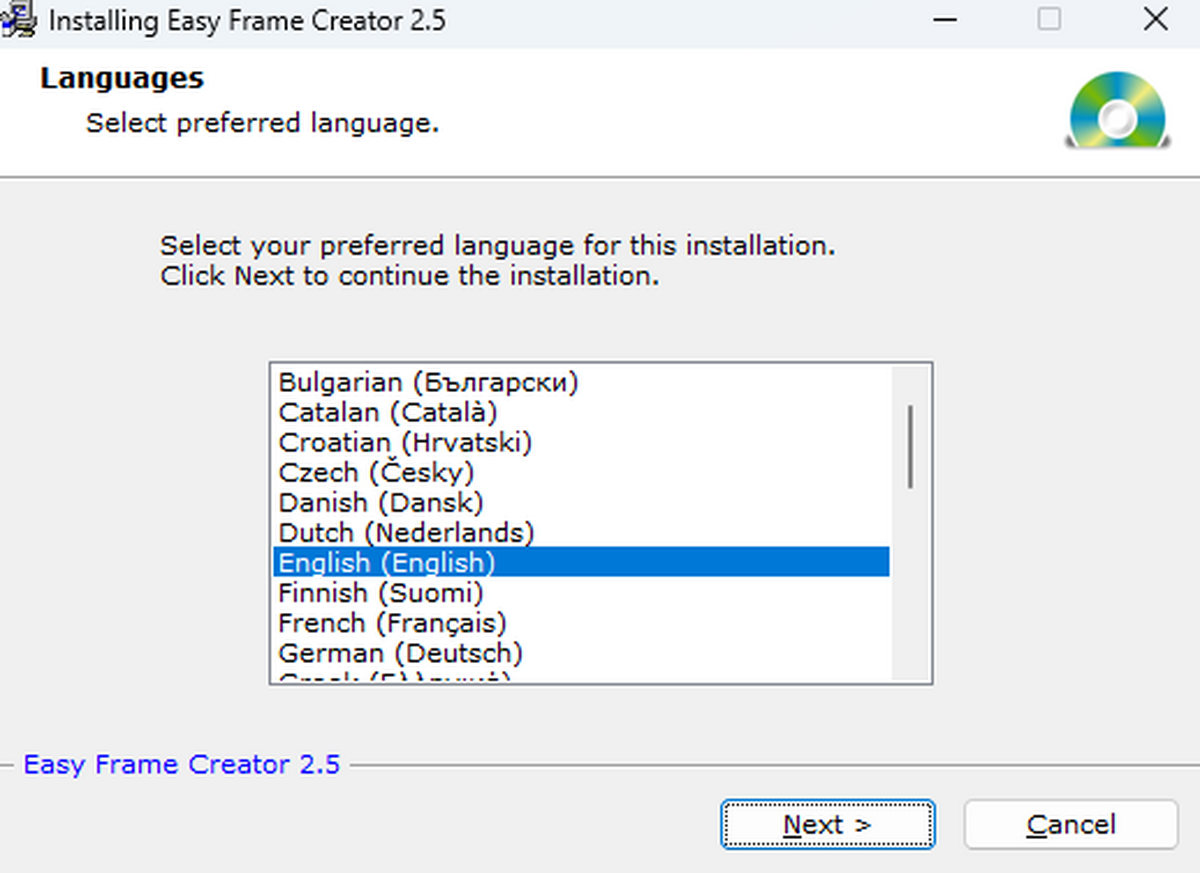
Task: Minimize the installer window
Action: click(943, 20)
